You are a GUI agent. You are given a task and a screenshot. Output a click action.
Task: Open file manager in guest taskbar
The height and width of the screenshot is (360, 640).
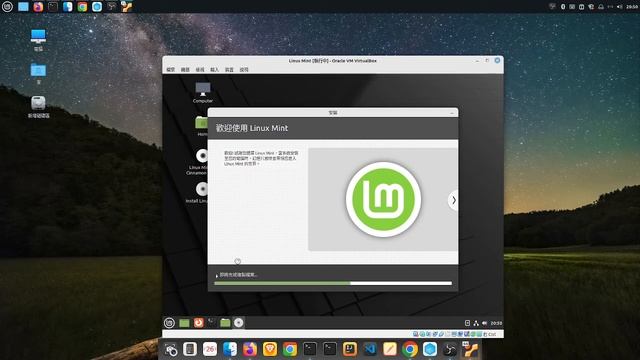coord(225,323)
